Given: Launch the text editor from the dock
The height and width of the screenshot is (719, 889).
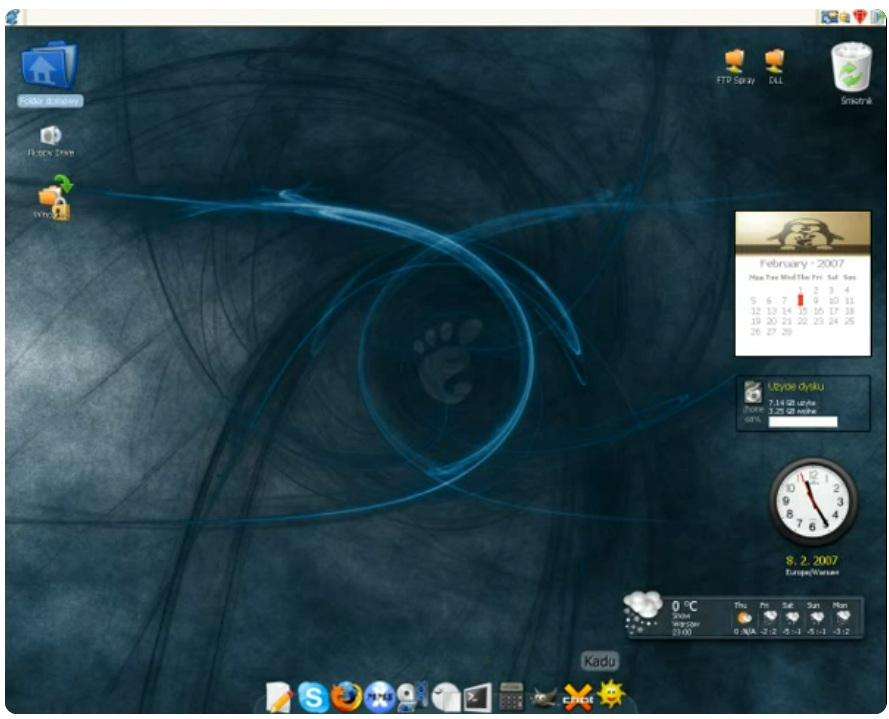Looking at the screenshot, I should coord(279,697).
